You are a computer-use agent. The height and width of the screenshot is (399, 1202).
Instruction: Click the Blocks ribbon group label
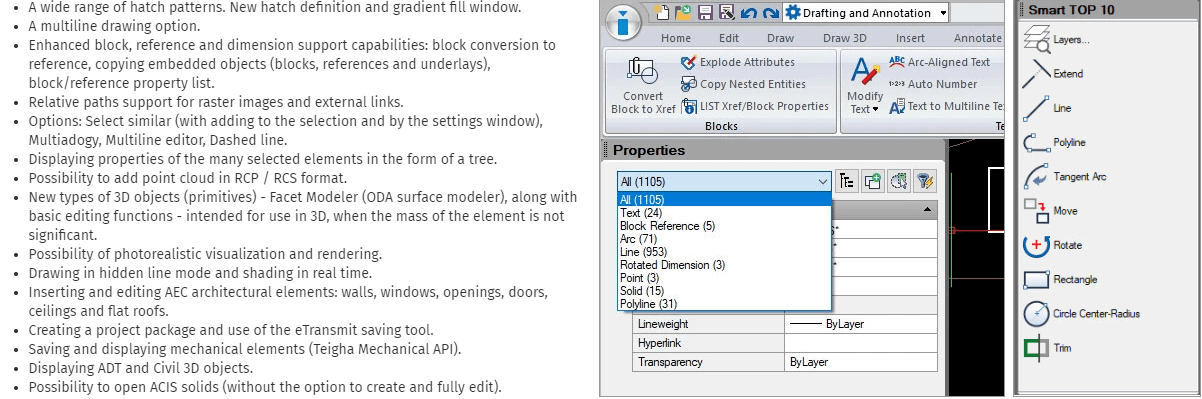tap(721, 127)
